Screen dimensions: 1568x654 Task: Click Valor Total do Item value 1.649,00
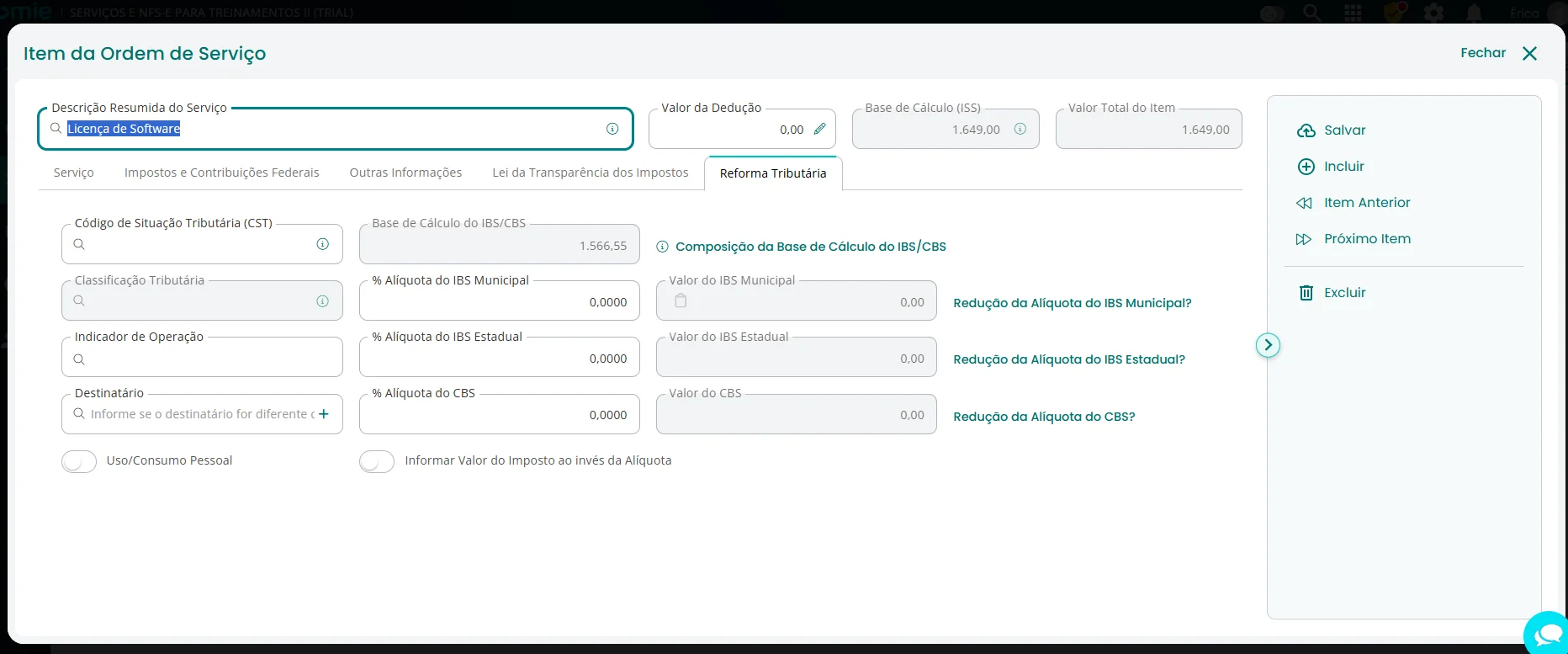[x=1205, y=130]
